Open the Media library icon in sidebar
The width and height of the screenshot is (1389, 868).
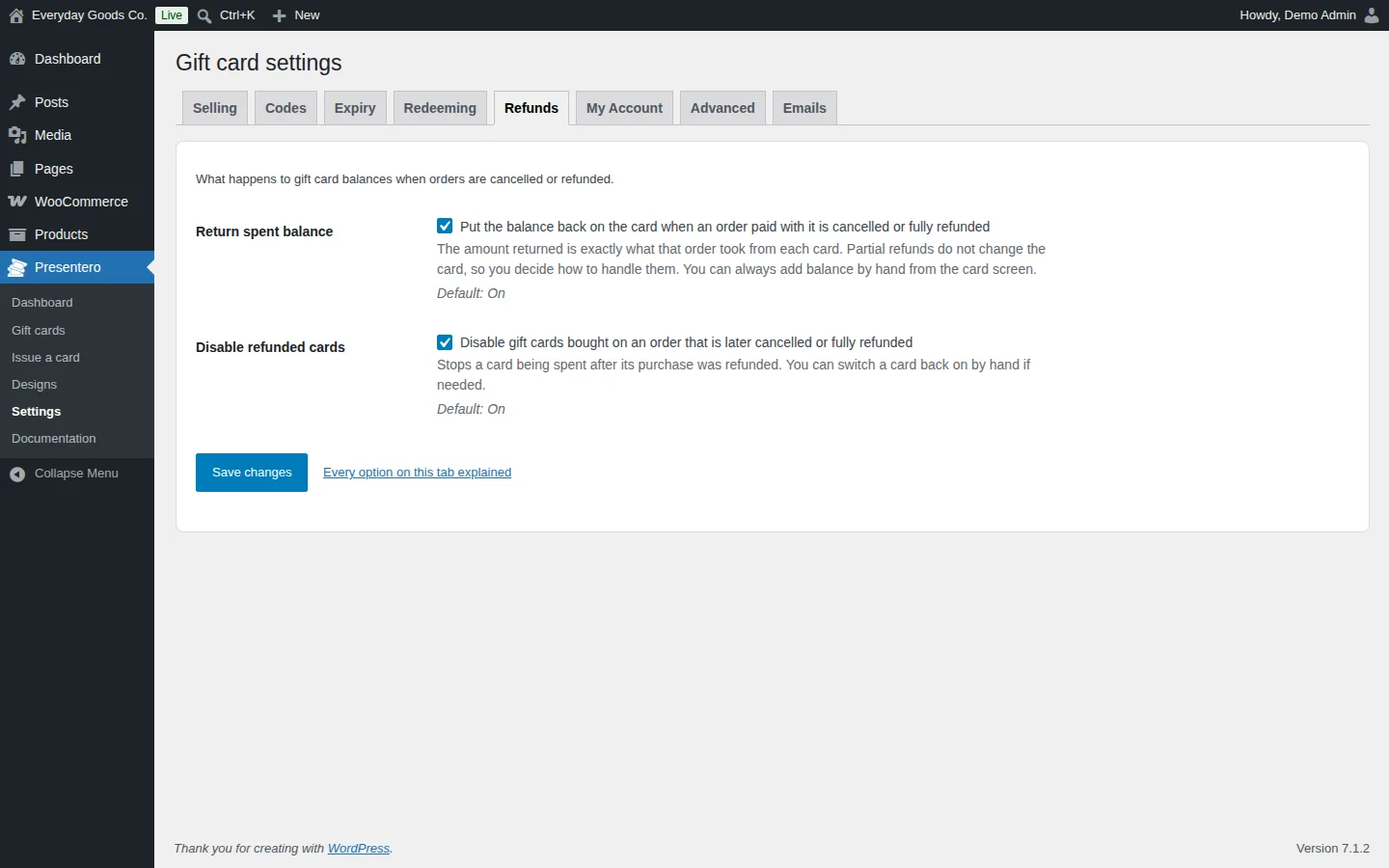click(x=17, y=135)
